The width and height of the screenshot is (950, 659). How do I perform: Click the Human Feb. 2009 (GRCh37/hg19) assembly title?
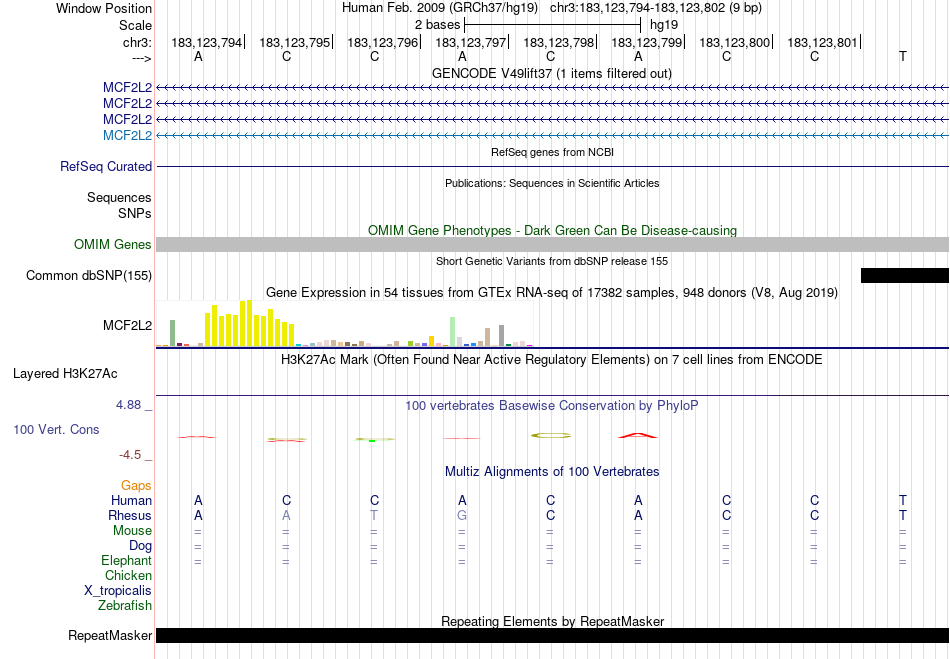click(440, 8)
